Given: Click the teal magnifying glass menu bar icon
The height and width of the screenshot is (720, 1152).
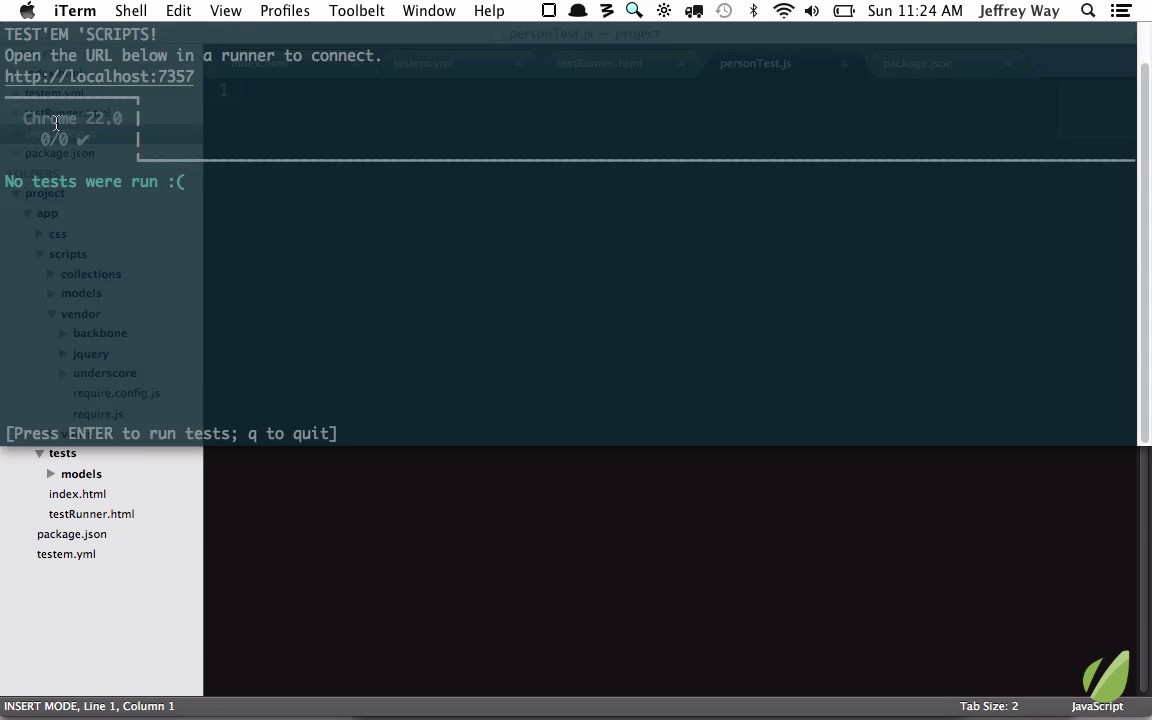Looking at the screenshot, I should click(x=634, y=10).
